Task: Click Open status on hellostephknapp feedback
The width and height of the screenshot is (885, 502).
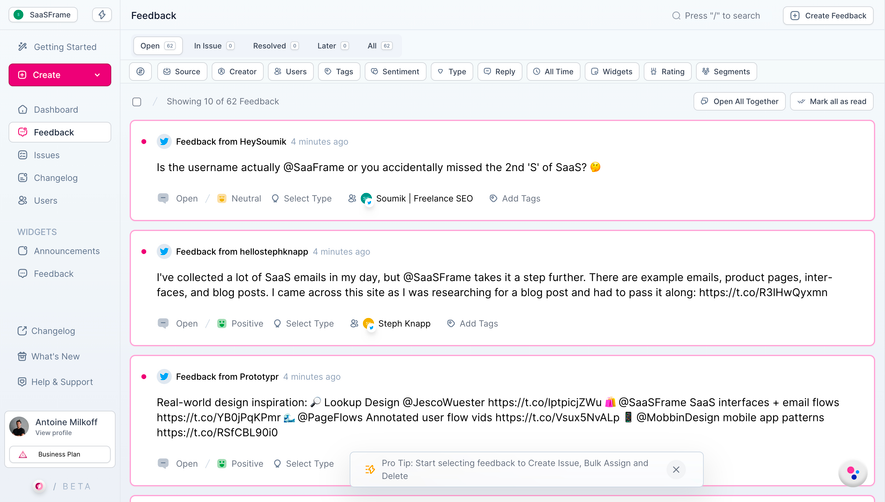Action: 178,324
